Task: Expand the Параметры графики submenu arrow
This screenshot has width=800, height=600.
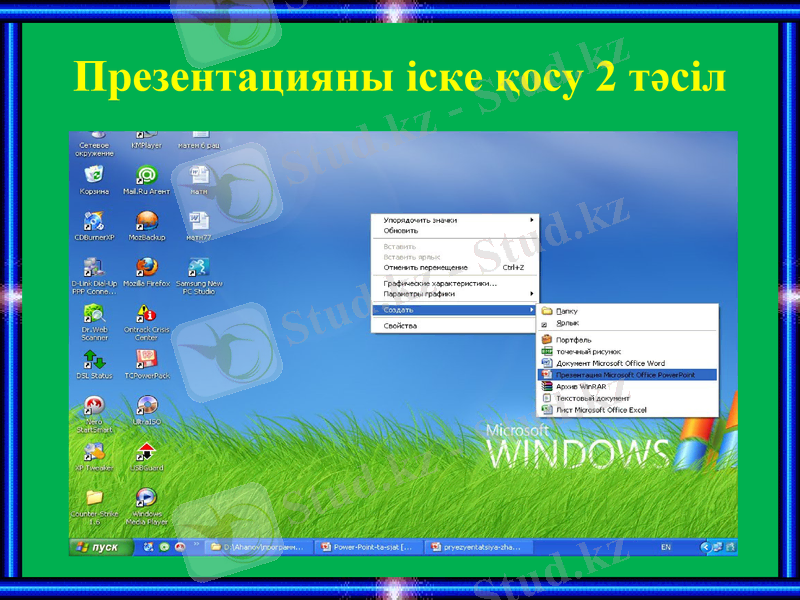Action: pyautogui.click(x=531, y=294)
